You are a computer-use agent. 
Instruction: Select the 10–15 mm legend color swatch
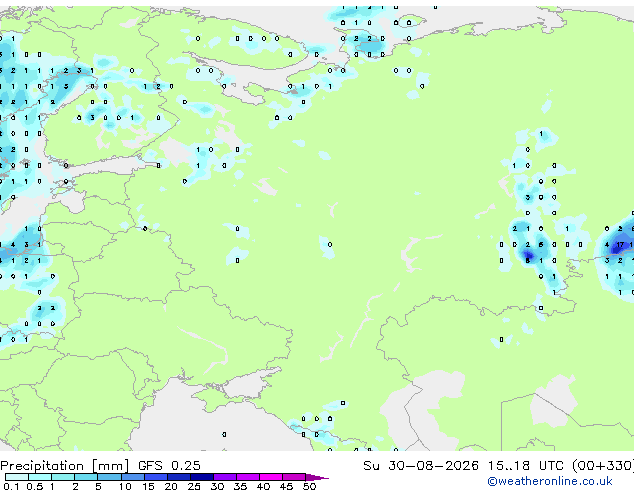[133, 477]
